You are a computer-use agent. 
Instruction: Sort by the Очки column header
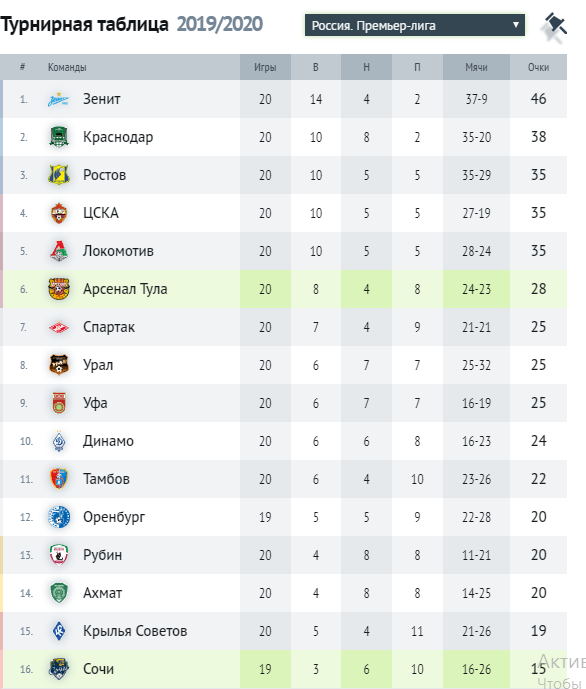click(538, 67)
